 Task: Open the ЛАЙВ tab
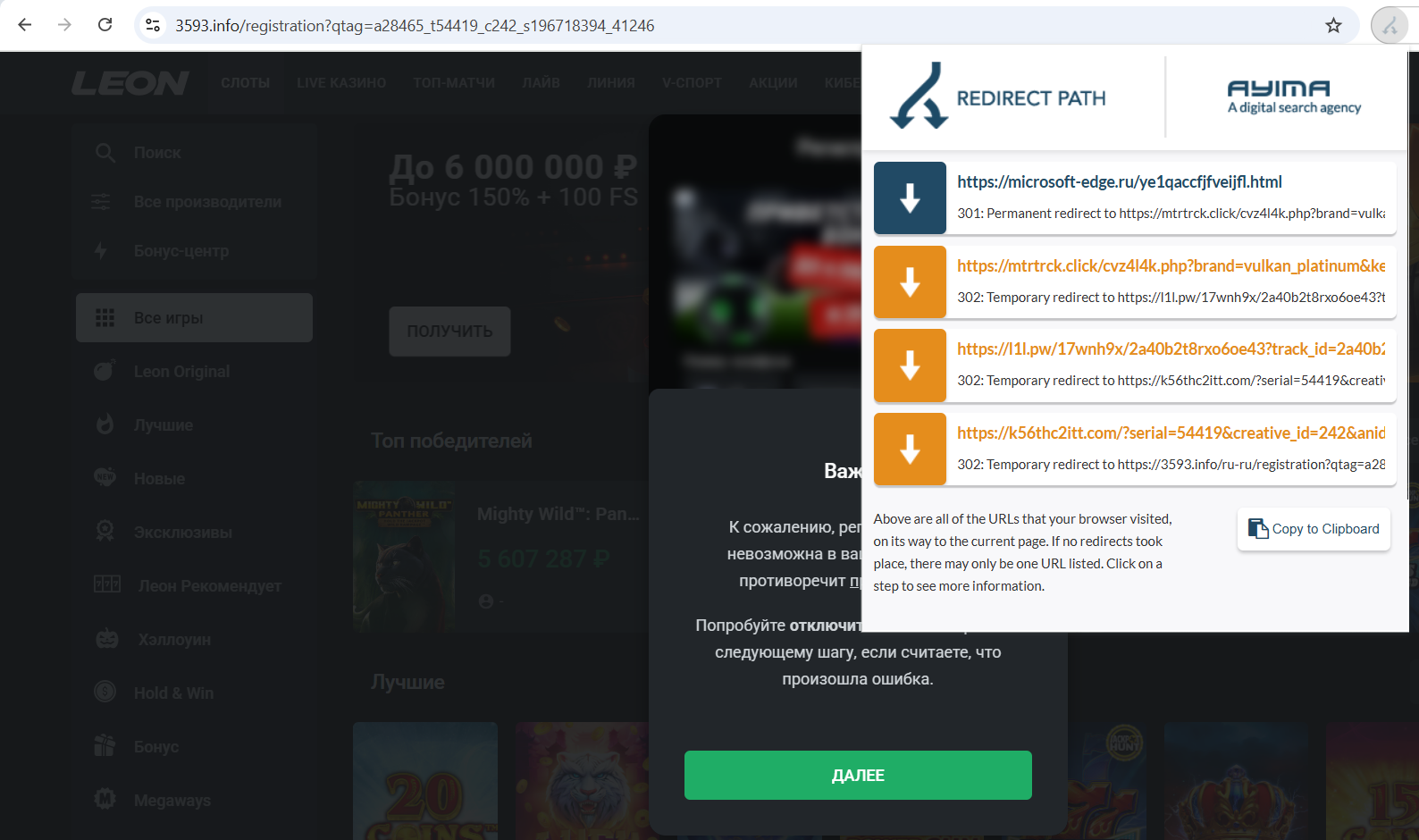(x=541, y=83)
